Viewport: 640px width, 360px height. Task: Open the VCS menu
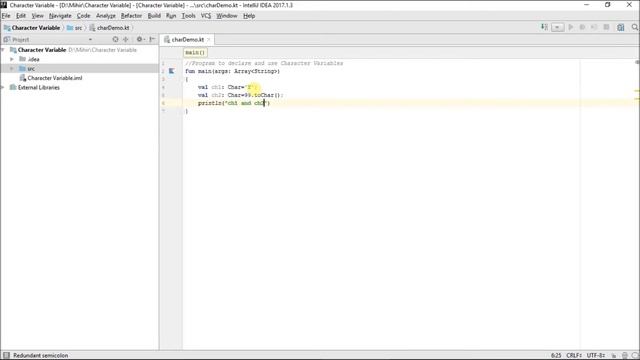(x=206, y=16)
